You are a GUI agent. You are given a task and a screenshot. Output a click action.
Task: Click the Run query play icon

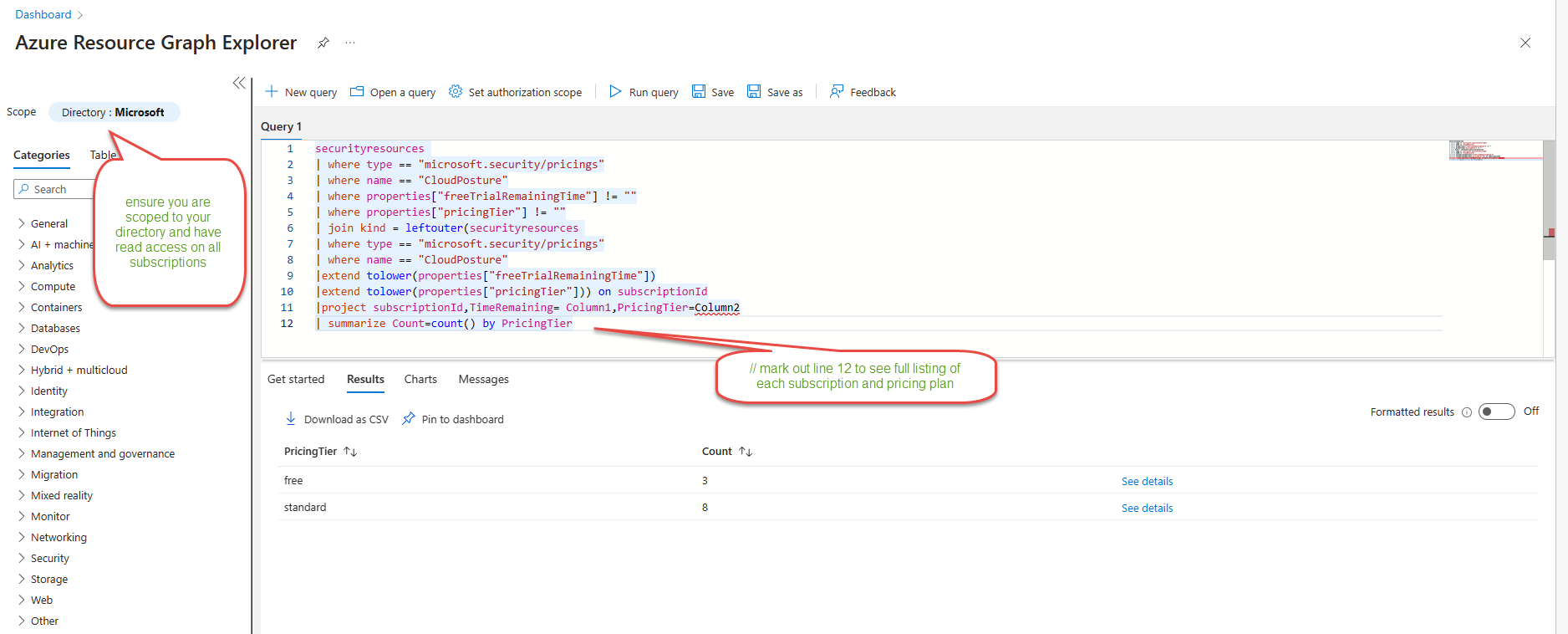tap(615, 91)
